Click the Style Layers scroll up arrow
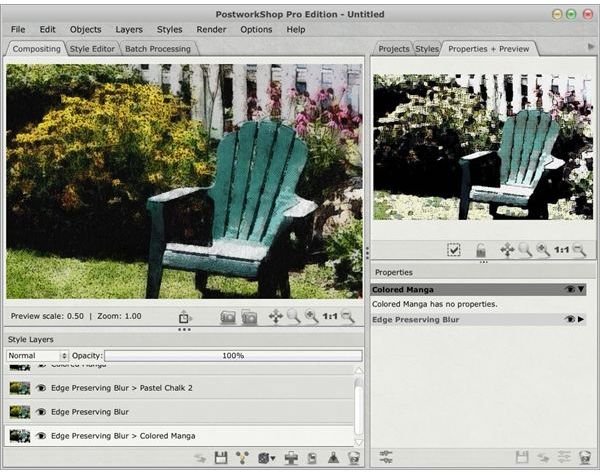The width and height of the screenshot is (600, 475). [x=358, y=370]
